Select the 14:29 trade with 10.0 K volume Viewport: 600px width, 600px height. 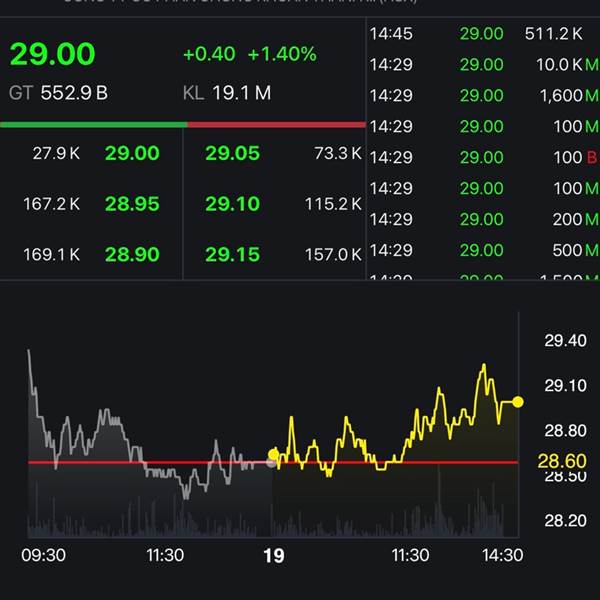click(x=484, y=64)
